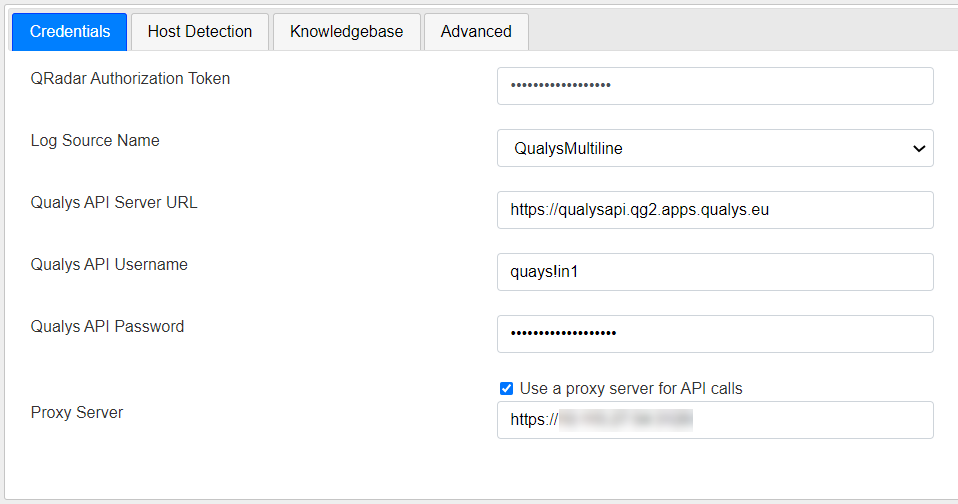Image resolution: width=958 pixels, height=504 pixels.
Task: Click the 'Qualys API Server URL' label
Action: coord(114,202)
